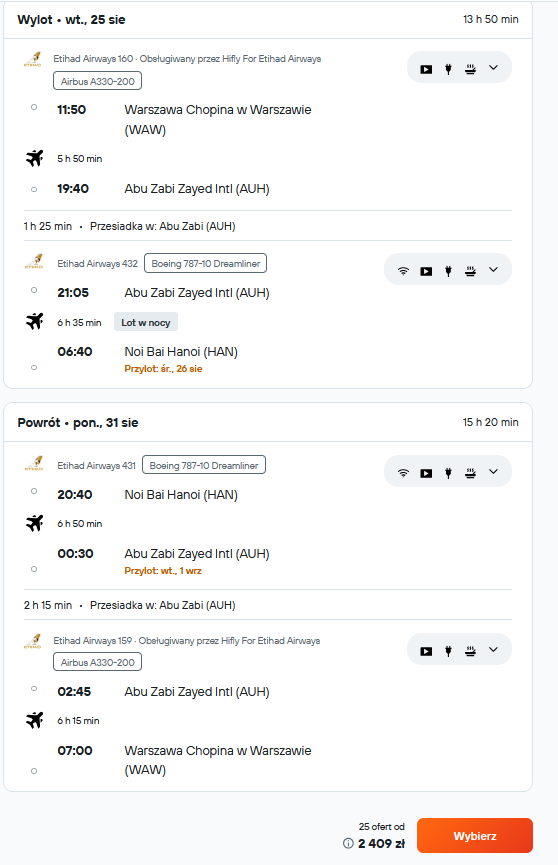Click the video icon for Etihad Airways 159
The width and height of the screenshot is (558, 865).
[426, 651]
